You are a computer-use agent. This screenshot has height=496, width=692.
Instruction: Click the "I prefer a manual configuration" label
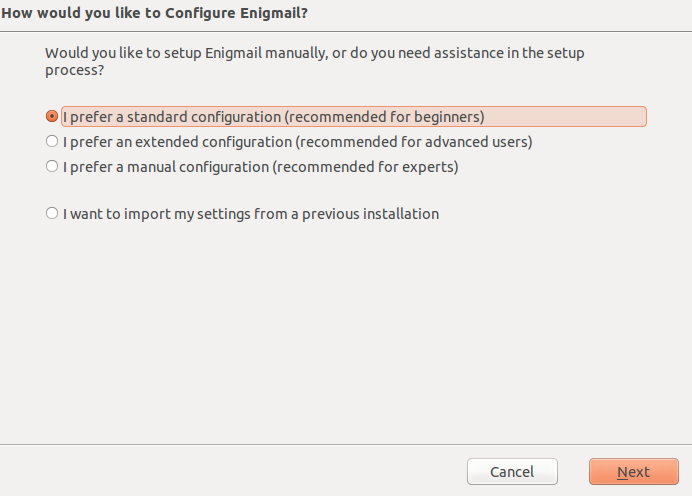[x=166, y=167]
